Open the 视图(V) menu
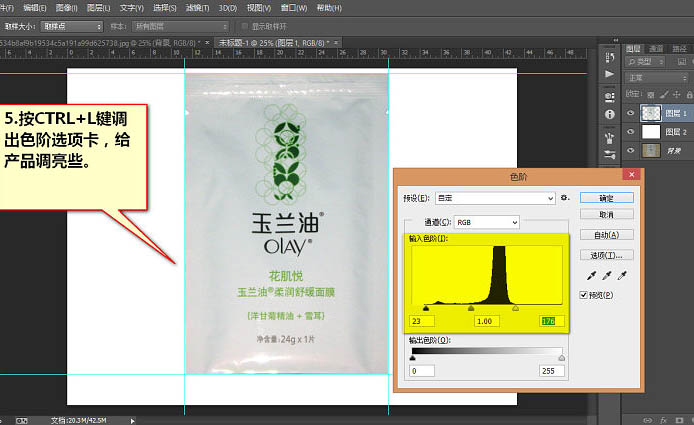 pos(259,8)
